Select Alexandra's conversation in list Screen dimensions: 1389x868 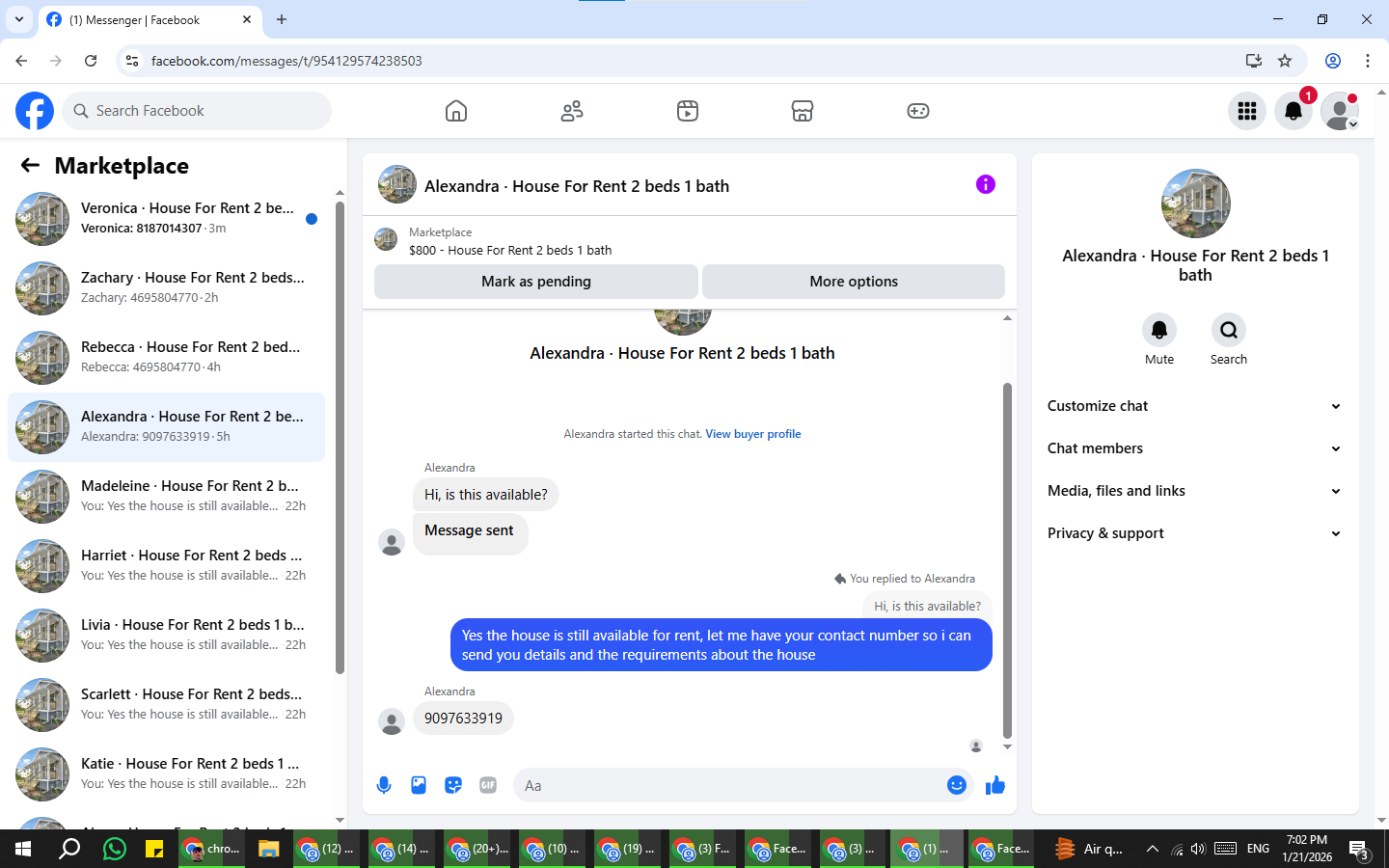click(167, 427)
